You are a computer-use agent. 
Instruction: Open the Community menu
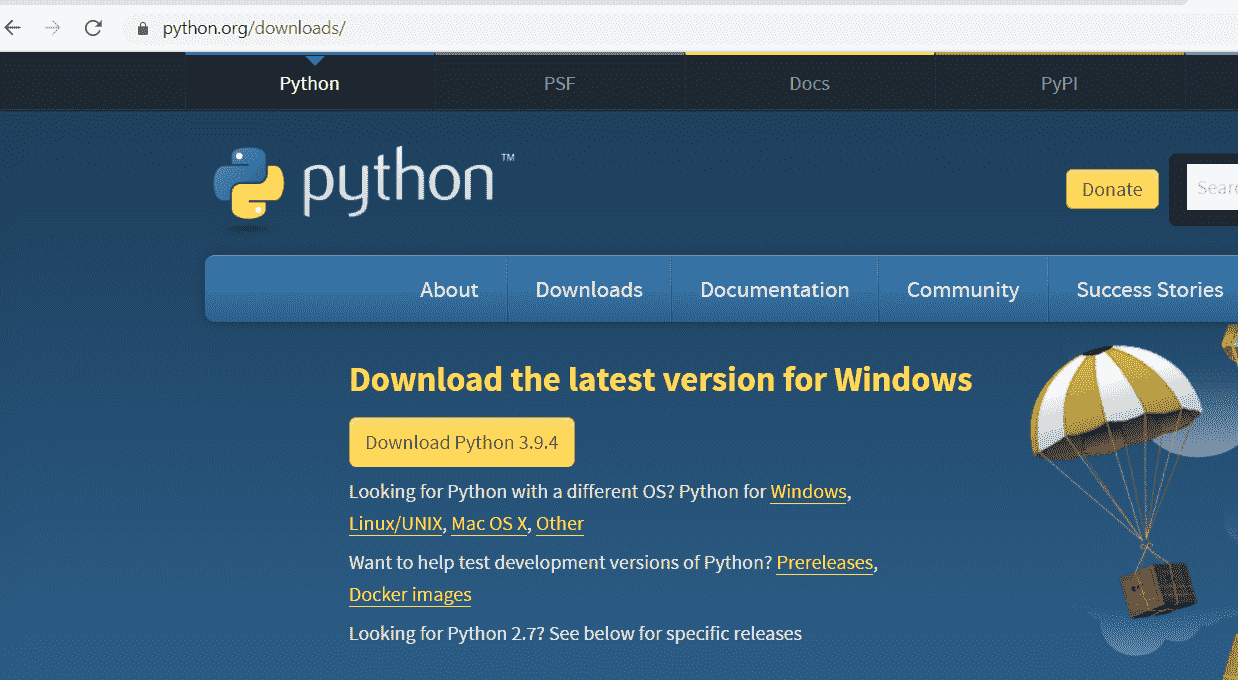(963, 289)
